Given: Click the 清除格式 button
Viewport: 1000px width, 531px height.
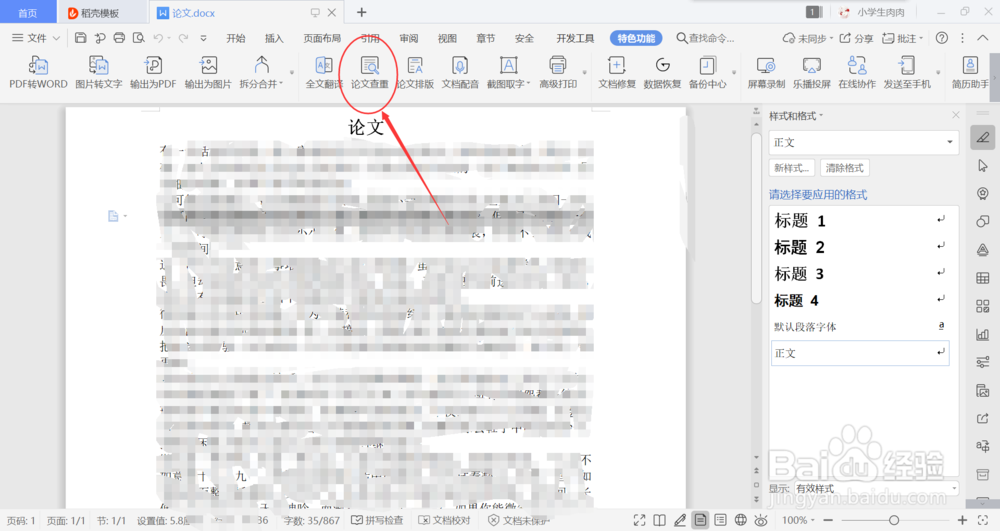Looking at the screenshot, I should (844, 168).
